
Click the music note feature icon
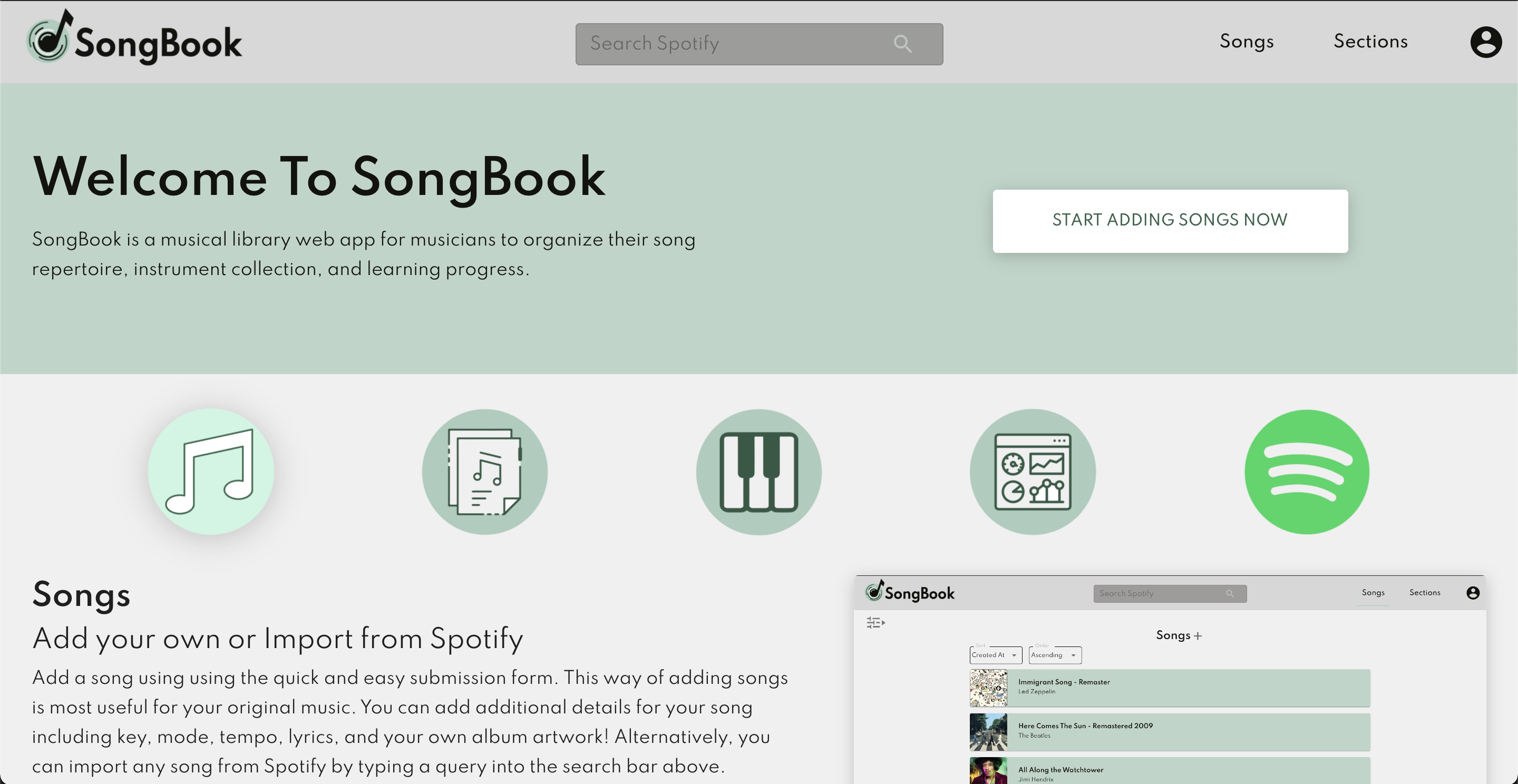pyautogui.click(x=211, y=471)
